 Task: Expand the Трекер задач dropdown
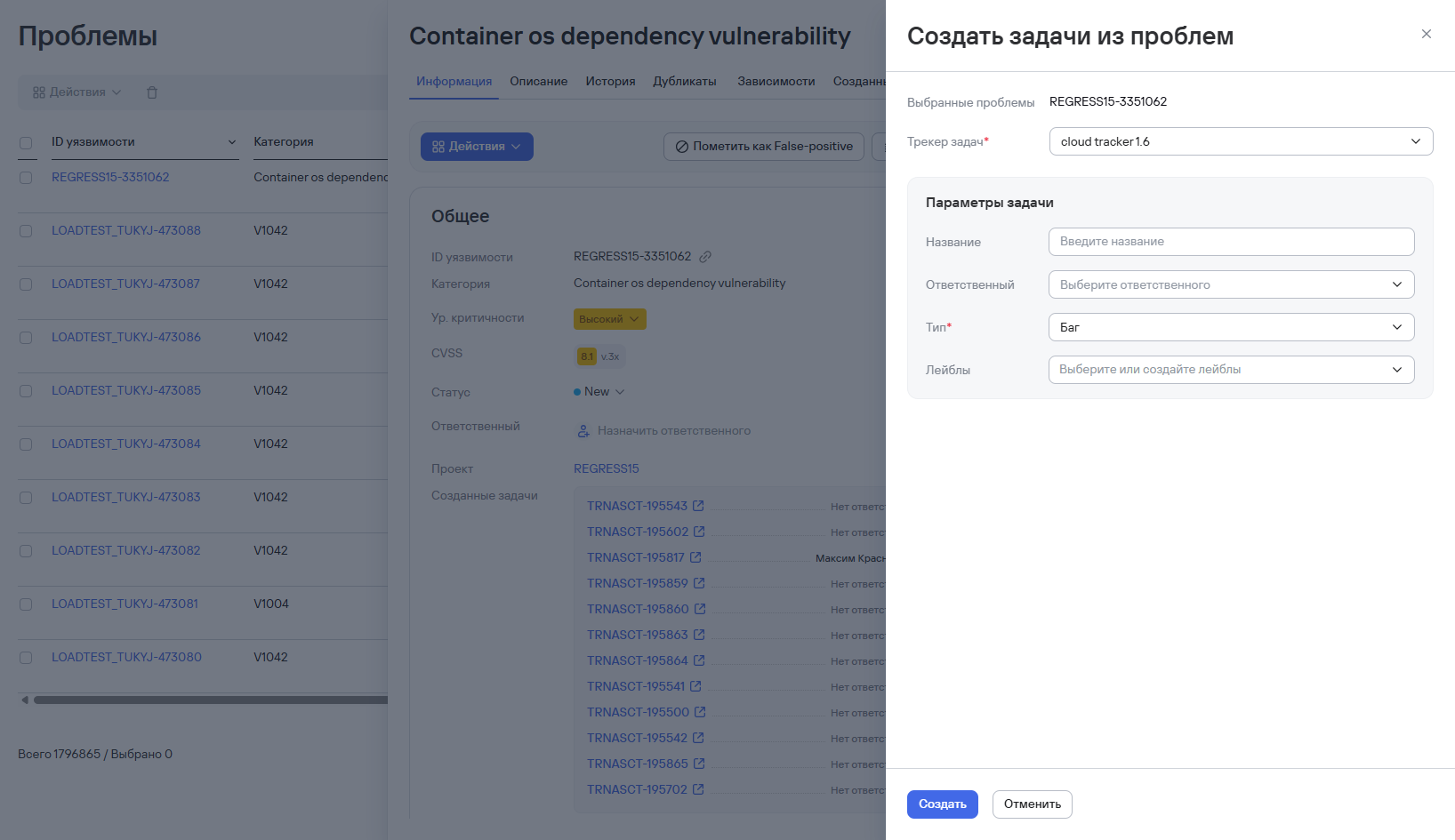(x=1241, y=141)
